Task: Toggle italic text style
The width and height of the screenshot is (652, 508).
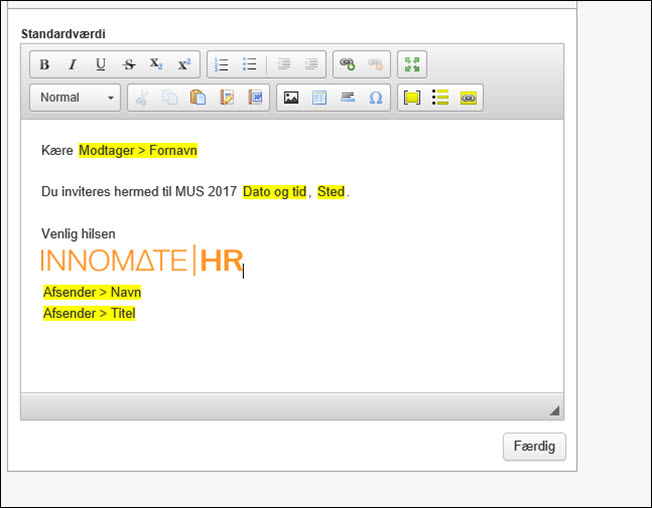Action: [x=72, y=65]
